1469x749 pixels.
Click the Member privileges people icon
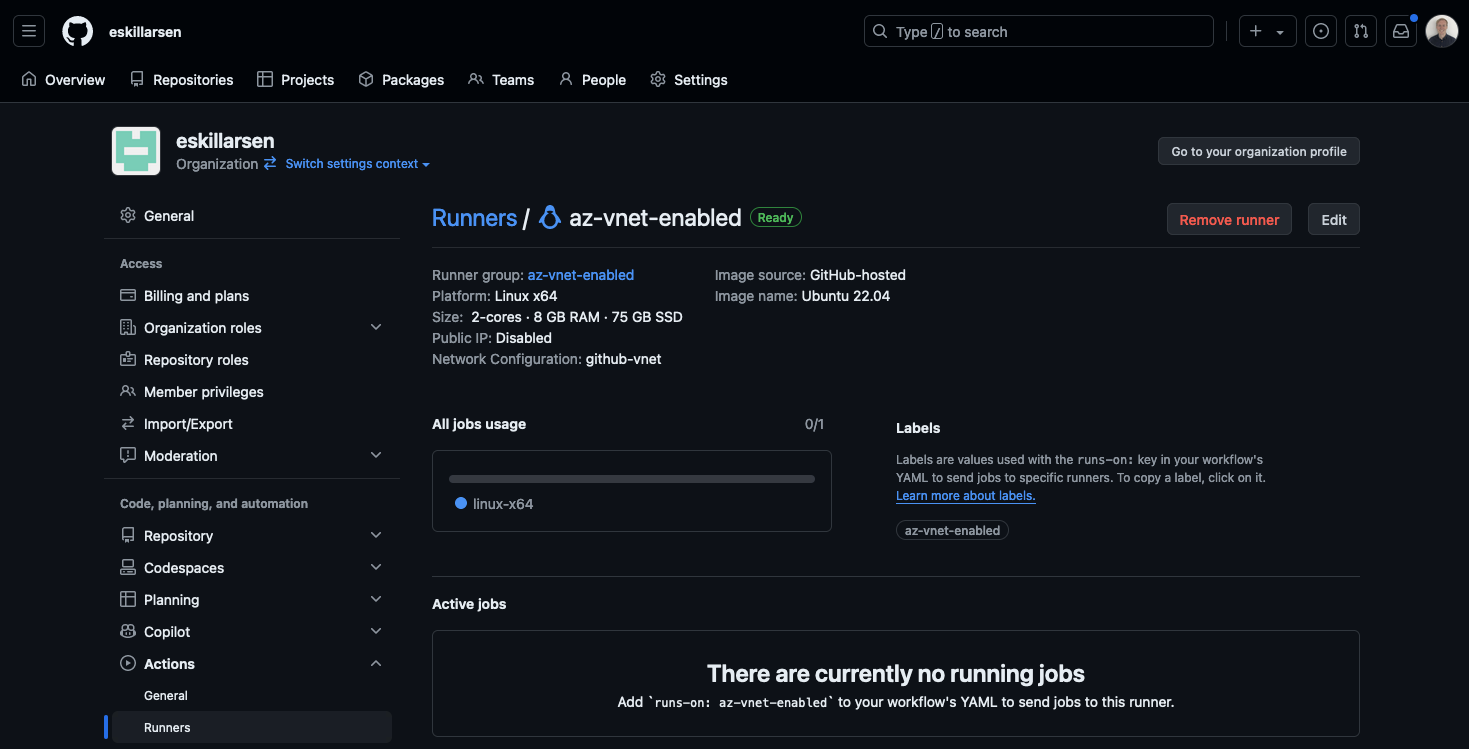[128, 391]
